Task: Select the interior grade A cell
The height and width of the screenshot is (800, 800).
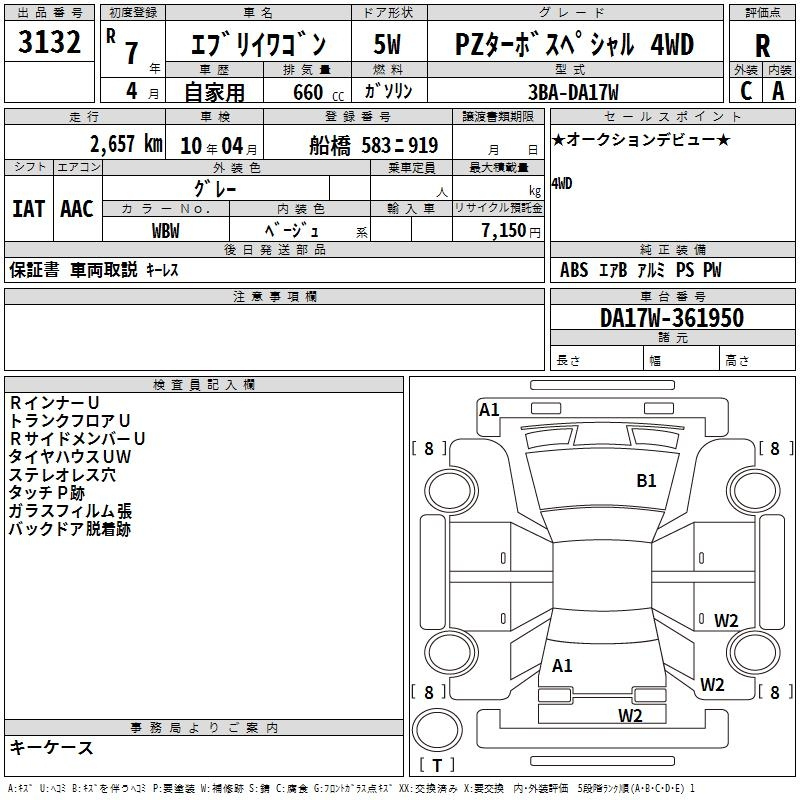Action: click(779, 90)
